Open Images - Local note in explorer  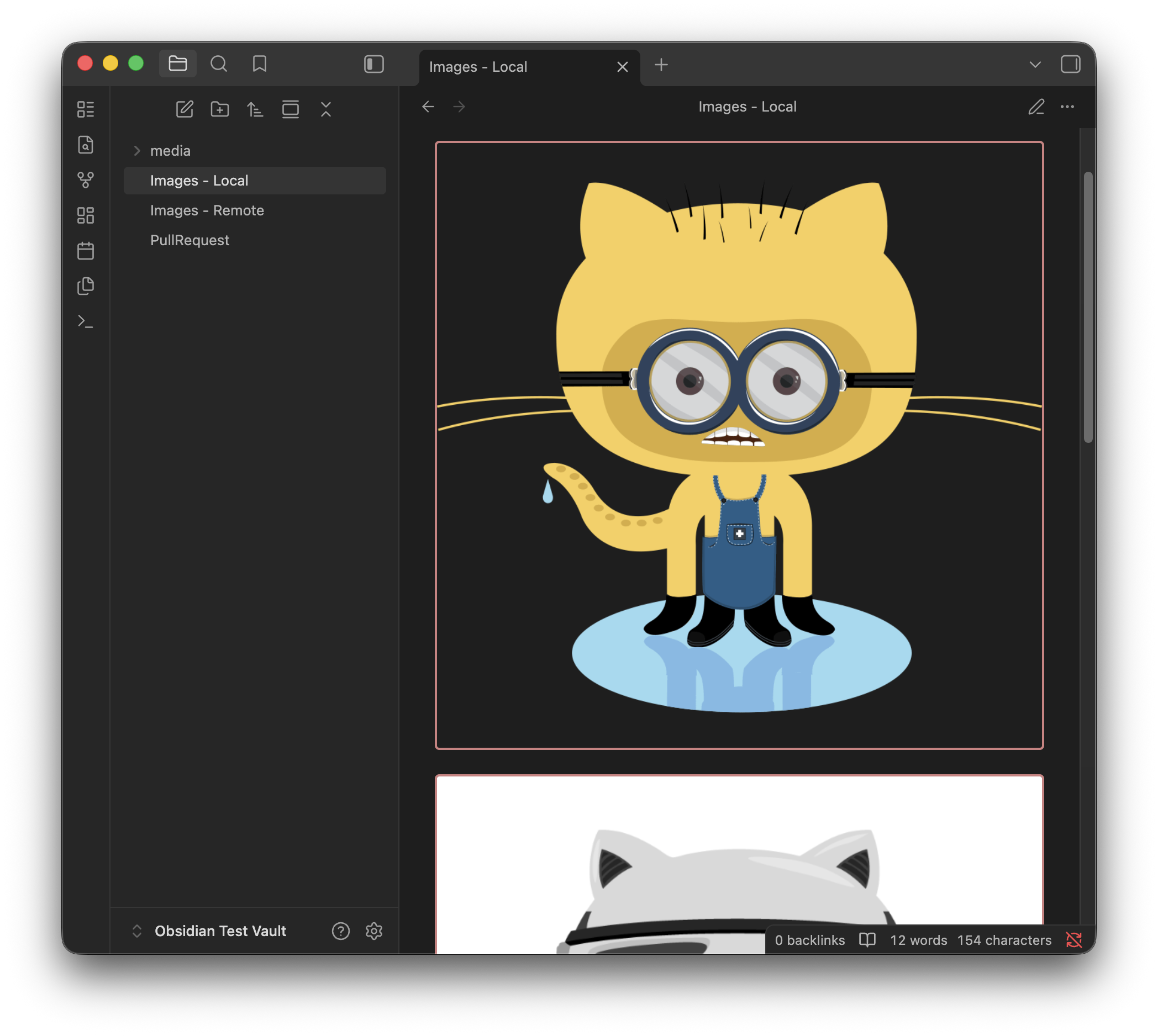(x=255, y=181)
